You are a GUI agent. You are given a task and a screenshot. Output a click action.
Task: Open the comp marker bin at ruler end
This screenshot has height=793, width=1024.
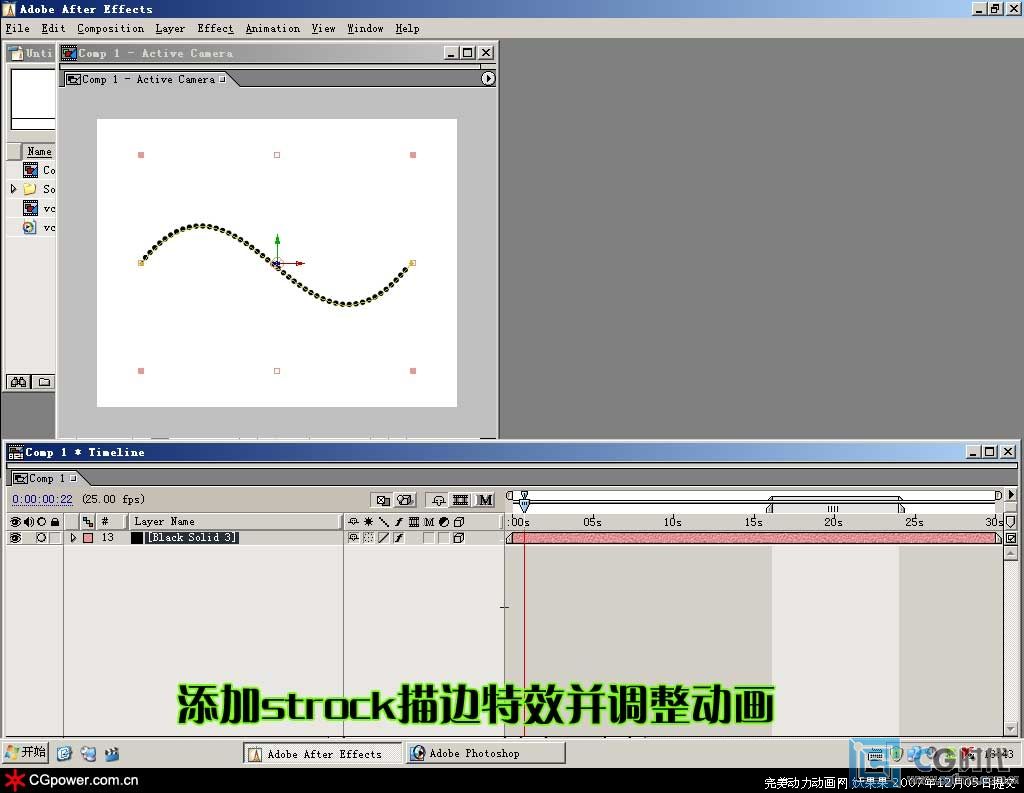(1010, 522)
